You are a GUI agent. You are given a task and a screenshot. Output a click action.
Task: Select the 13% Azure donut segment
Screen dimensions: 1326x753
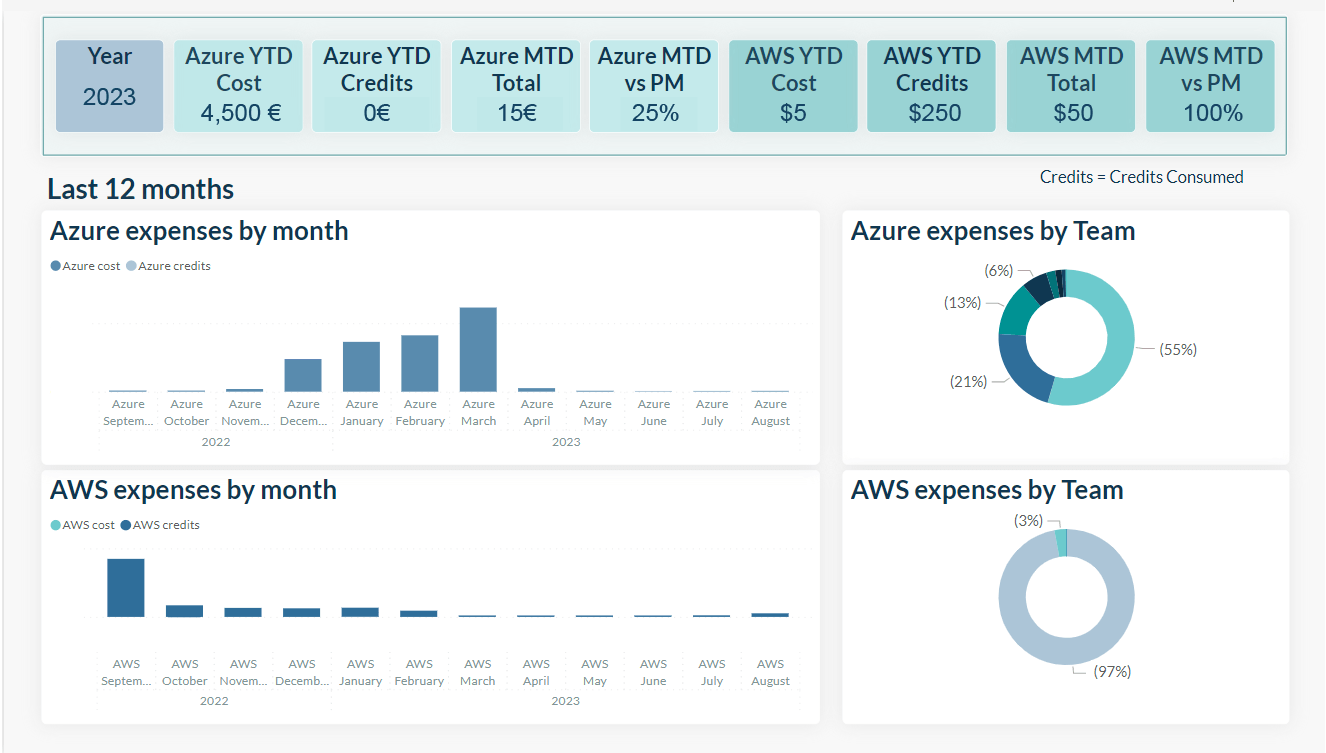point(1016,312)
